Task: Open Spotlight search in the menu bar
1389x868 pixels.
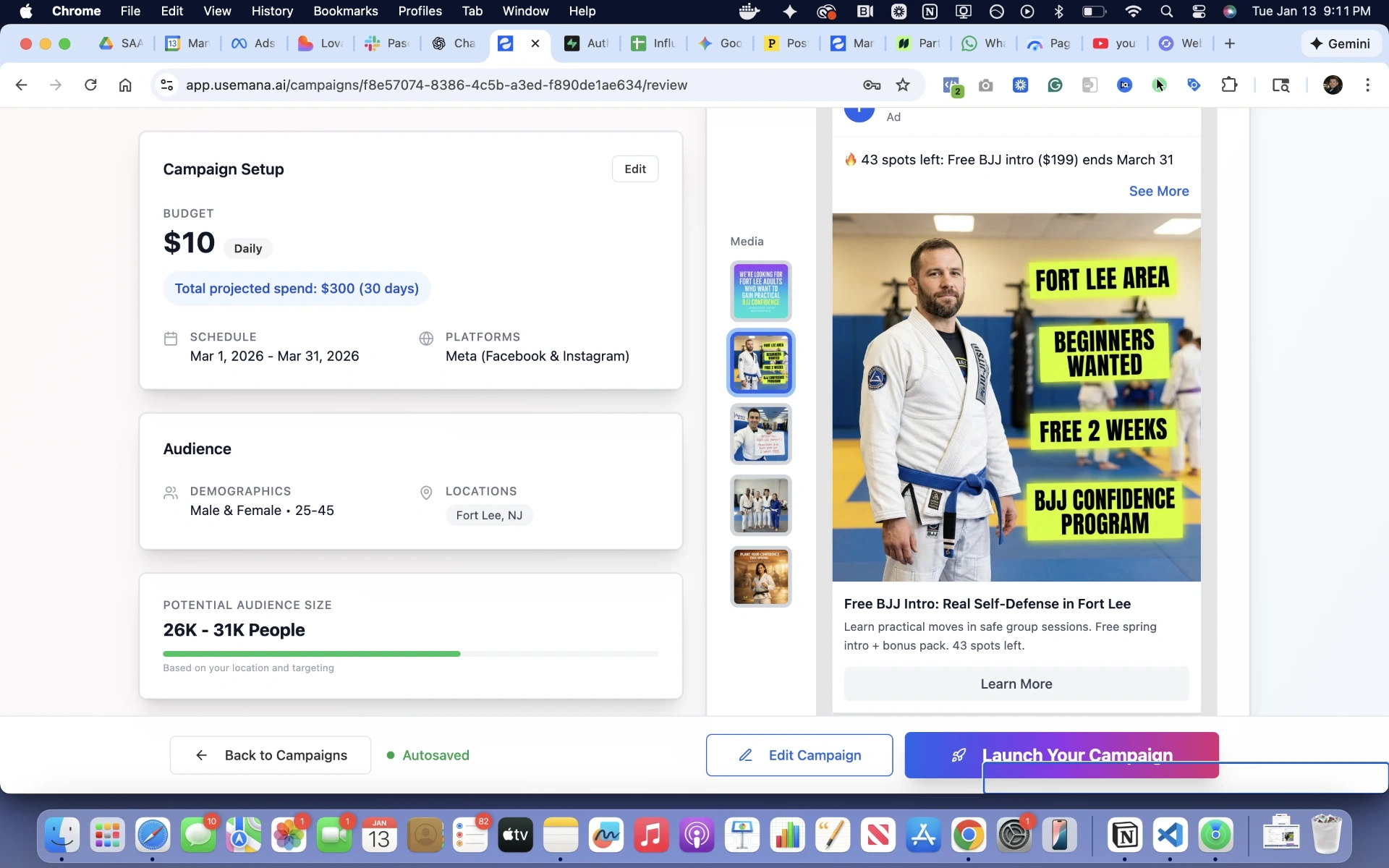Action: (x=1166, y=11)
